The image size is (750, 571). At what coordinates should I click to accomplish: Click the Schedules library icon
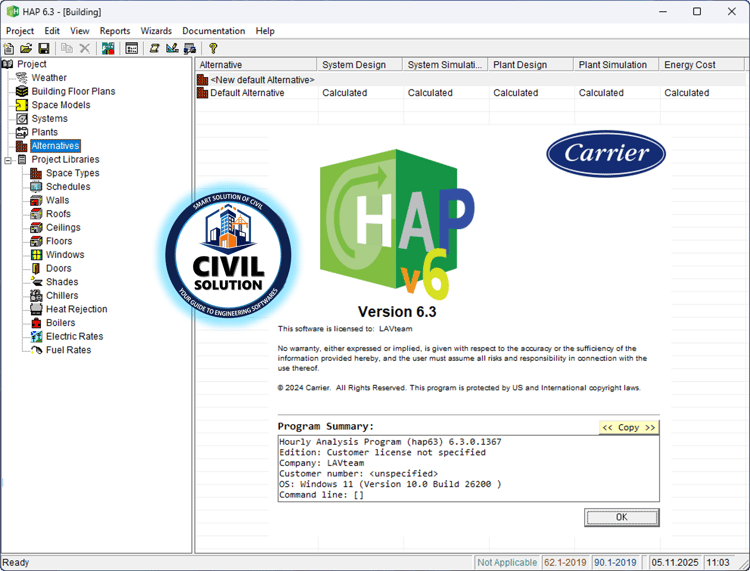point(36,187)
